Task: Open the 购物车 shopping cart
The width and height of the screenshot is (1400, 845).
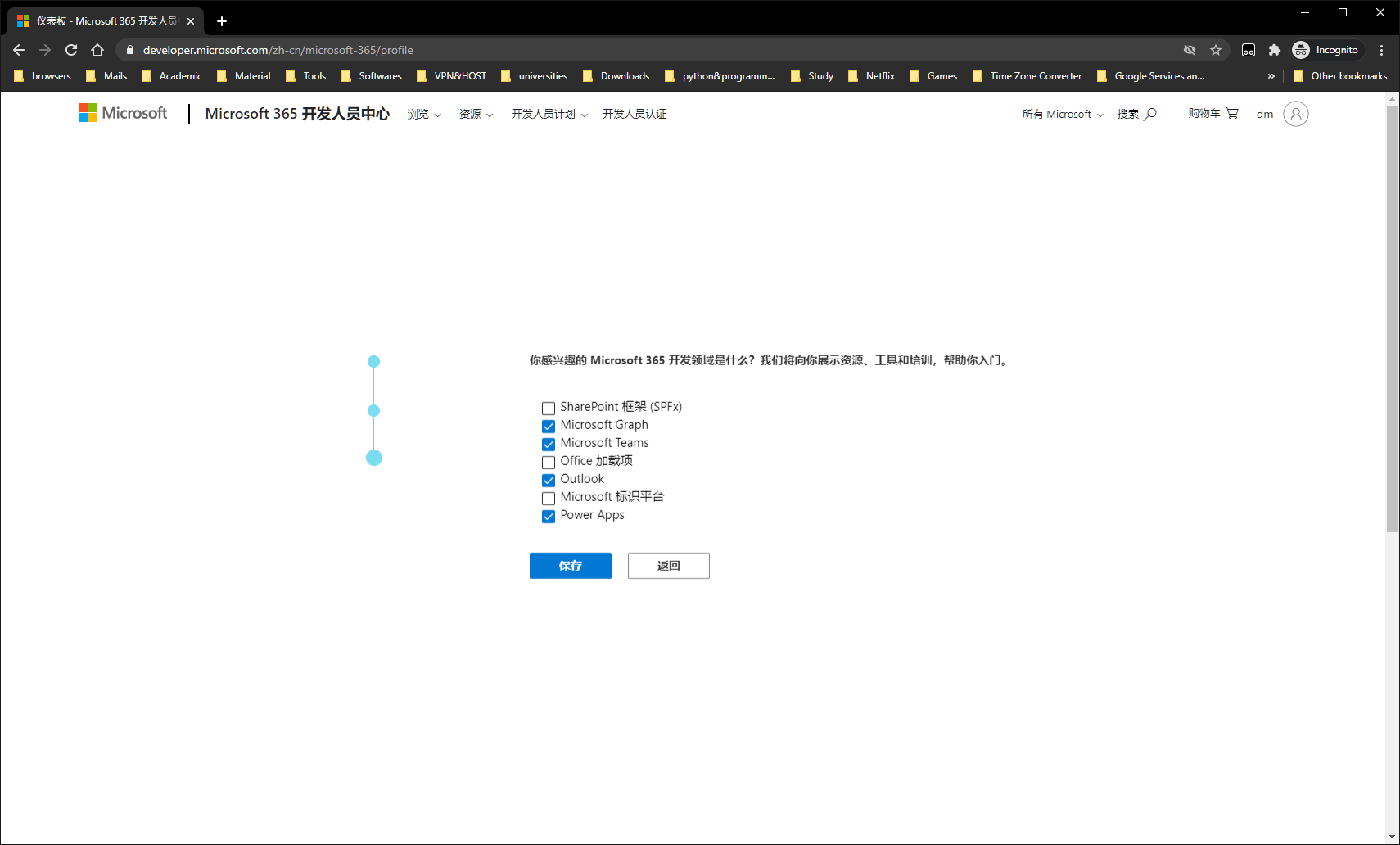Action: coord(1213,113)
